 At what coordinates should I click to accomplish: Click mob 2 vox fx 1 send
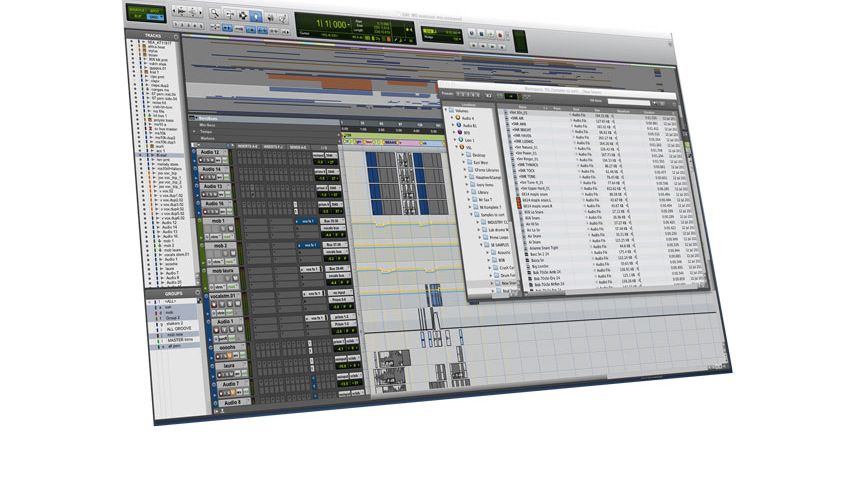tap(309, 245)
